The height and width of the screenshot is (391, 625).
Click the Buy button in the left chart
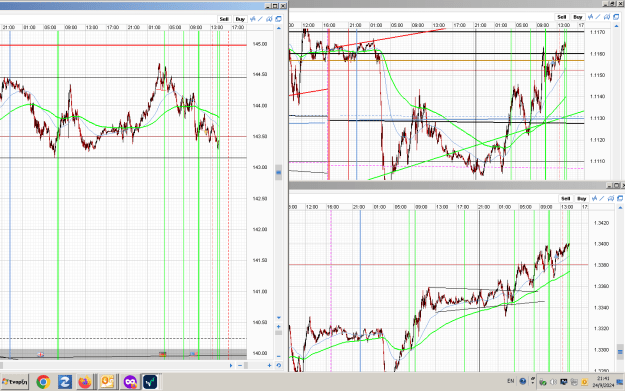(x=240, y=19)
